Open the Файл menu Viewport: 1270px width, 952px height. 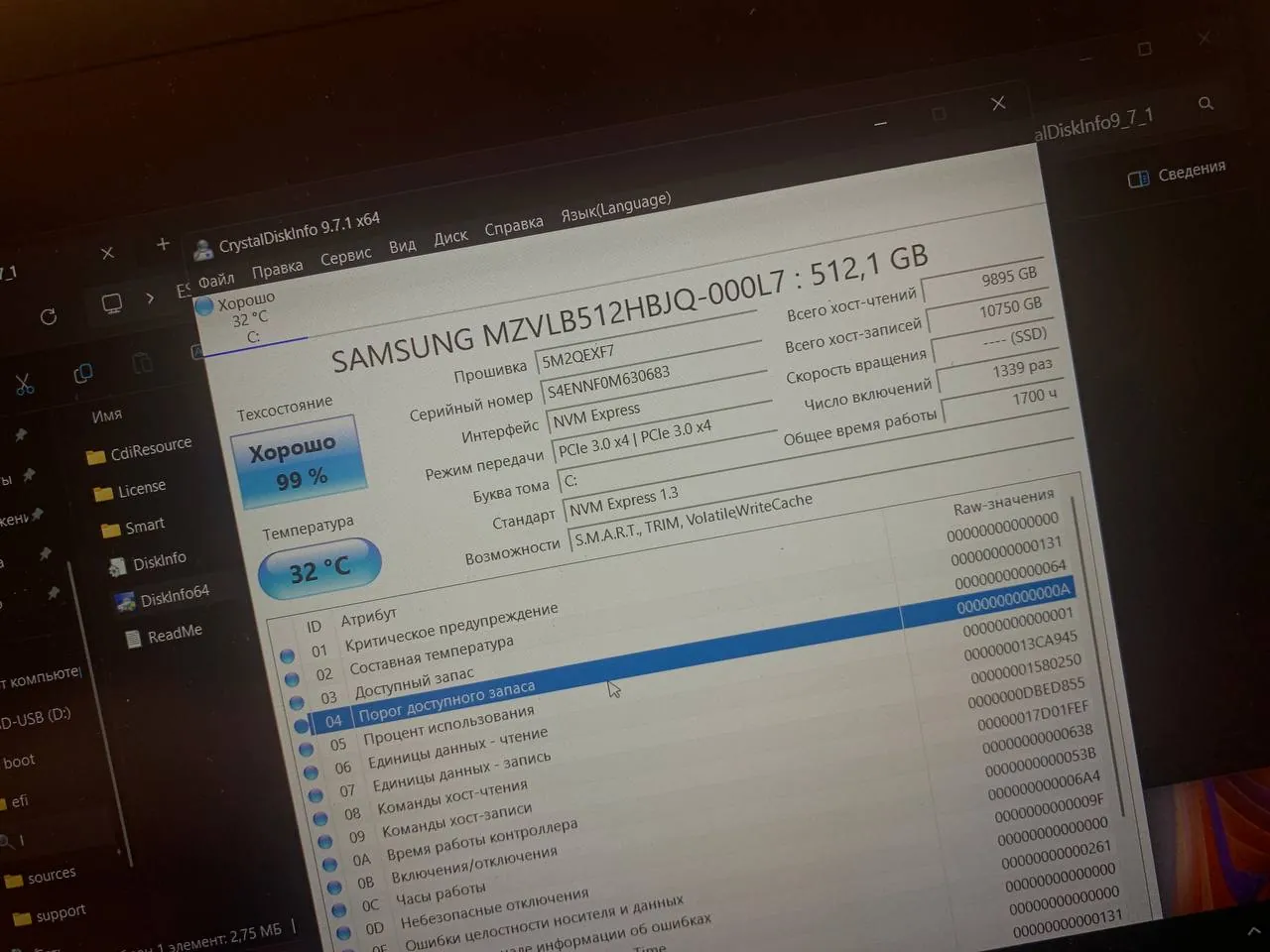[216, 280]
